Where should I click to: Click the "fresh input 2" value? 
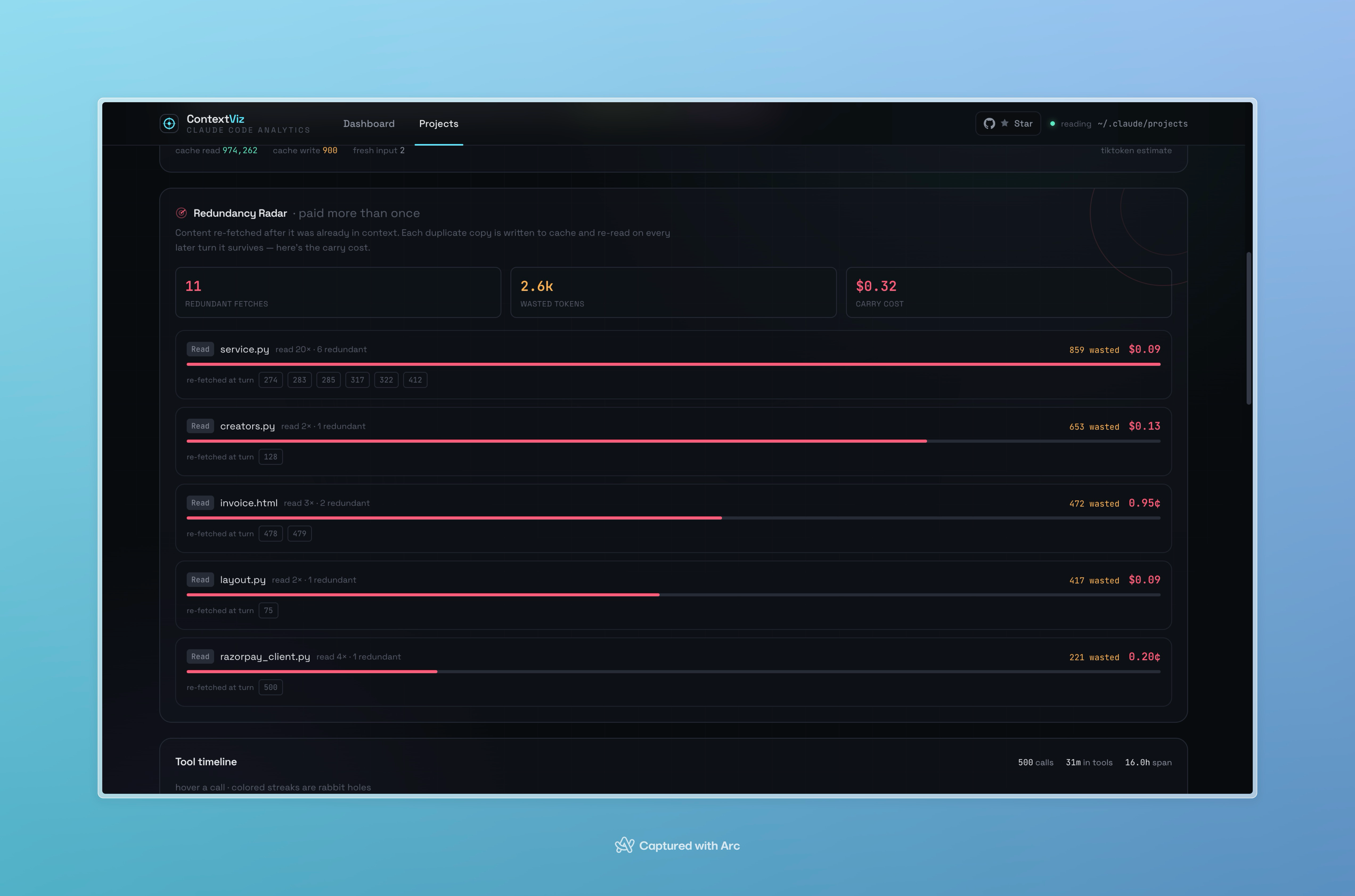click(378, 150)
